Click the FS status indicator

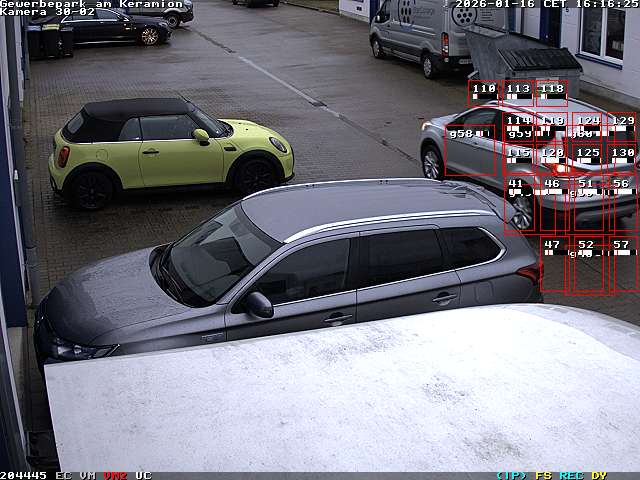(543, 475)
